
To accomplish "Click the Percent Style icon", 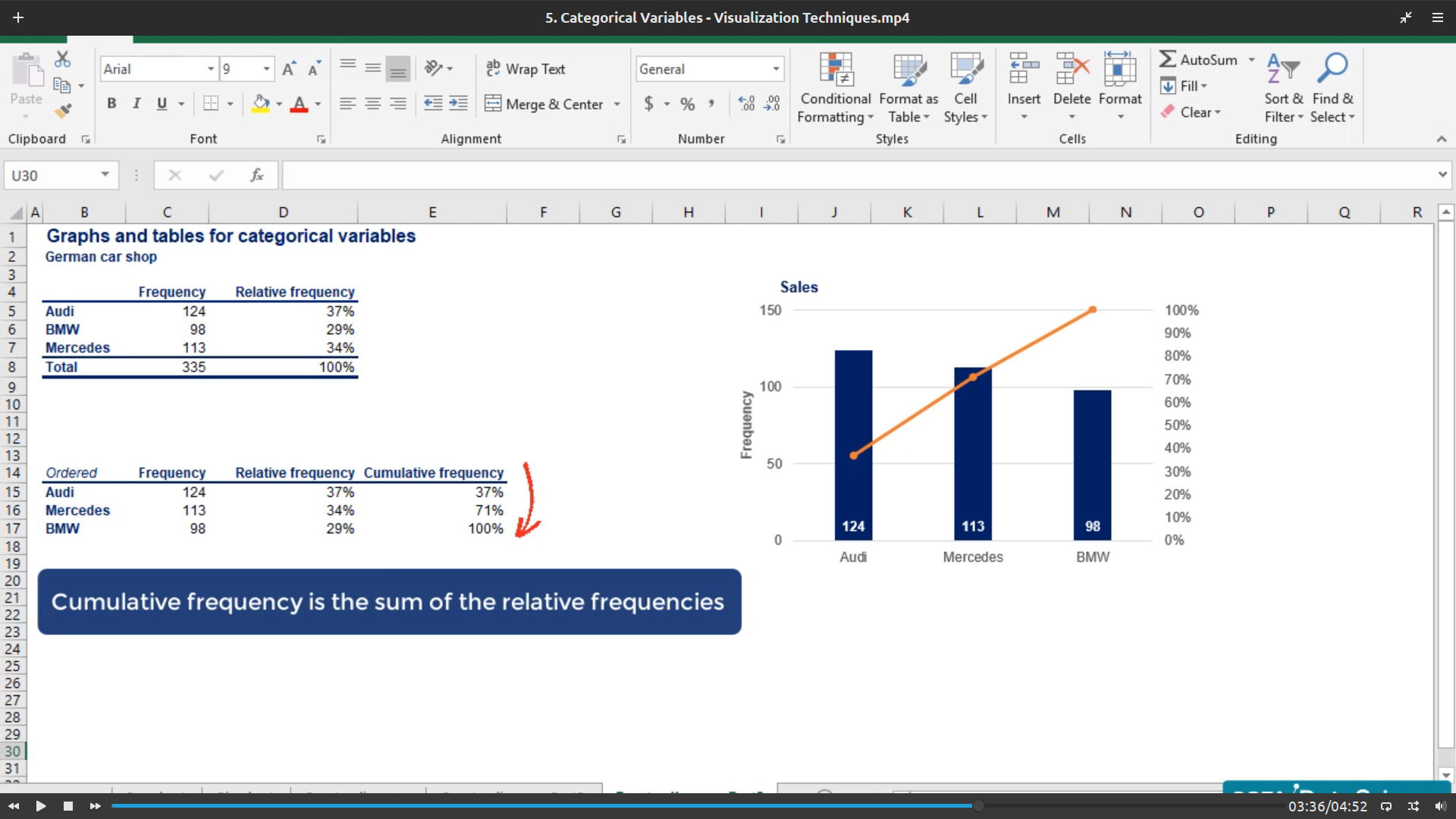I will pos(687,104).
